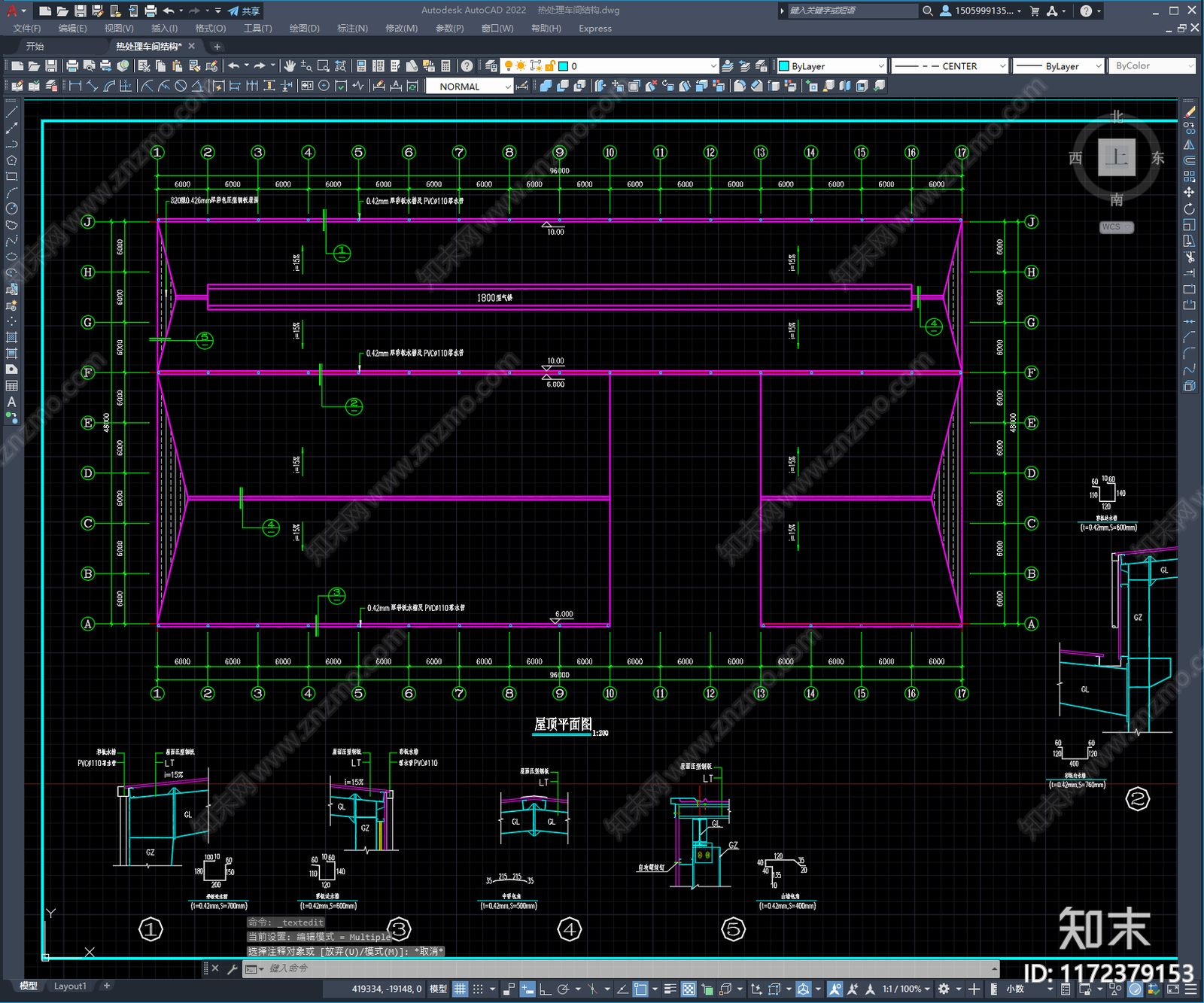Switch to the 开始 tab
The height and width of the screenshot is (1003, 1204).
[35, 47]
